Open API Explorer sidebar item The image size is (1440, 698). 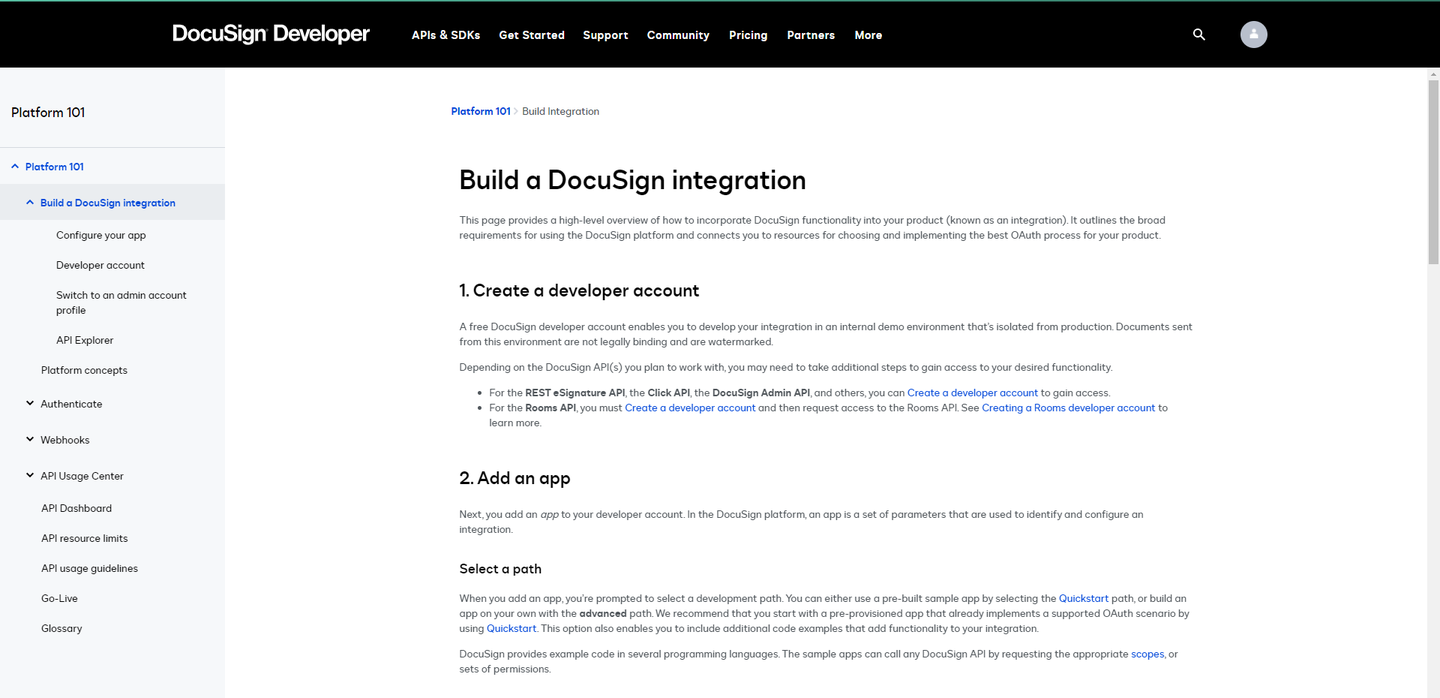coord(85,340)
